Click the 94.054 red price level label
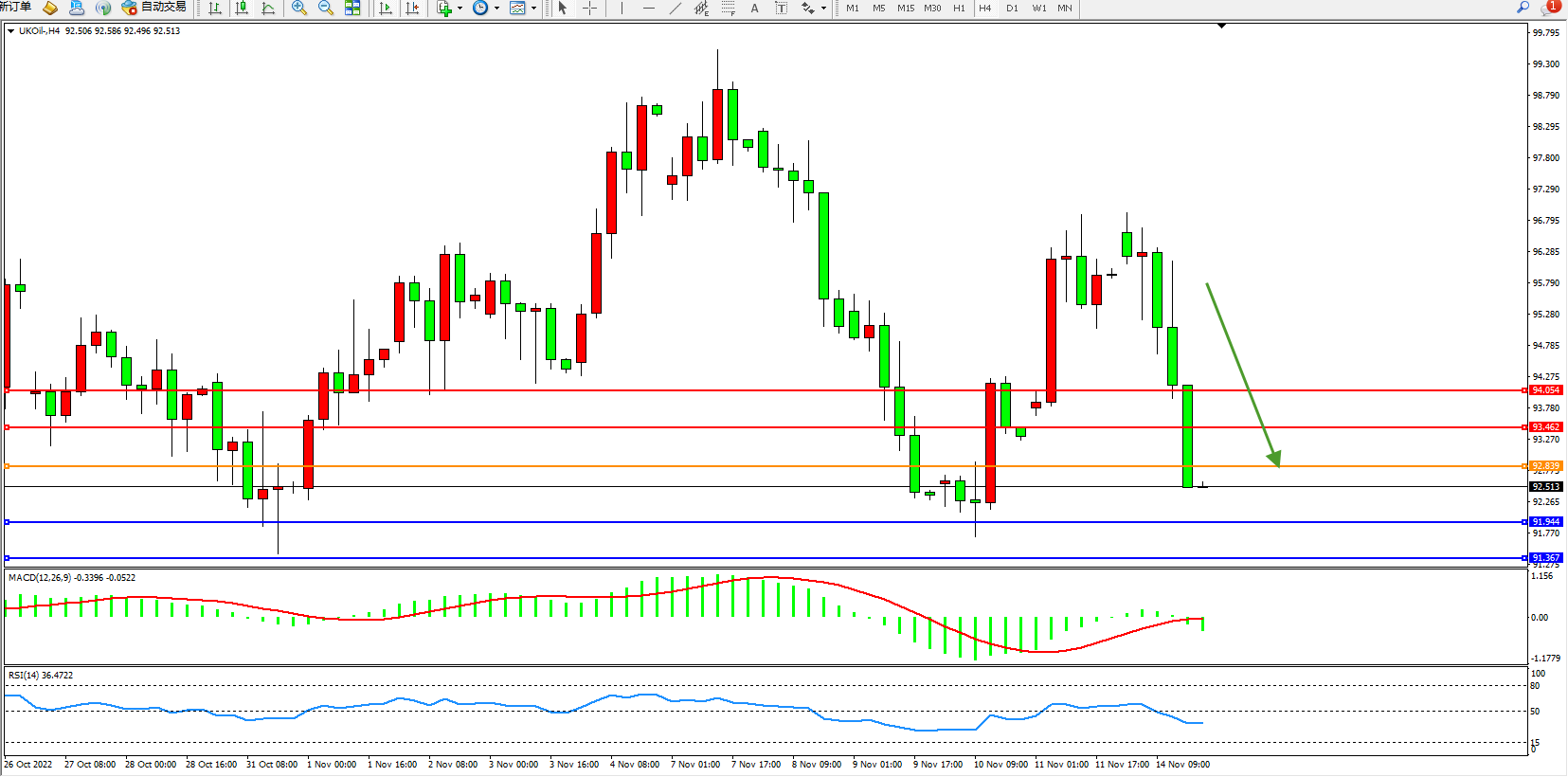Viewport: 1568px width, 777px height. point(1545,390)
